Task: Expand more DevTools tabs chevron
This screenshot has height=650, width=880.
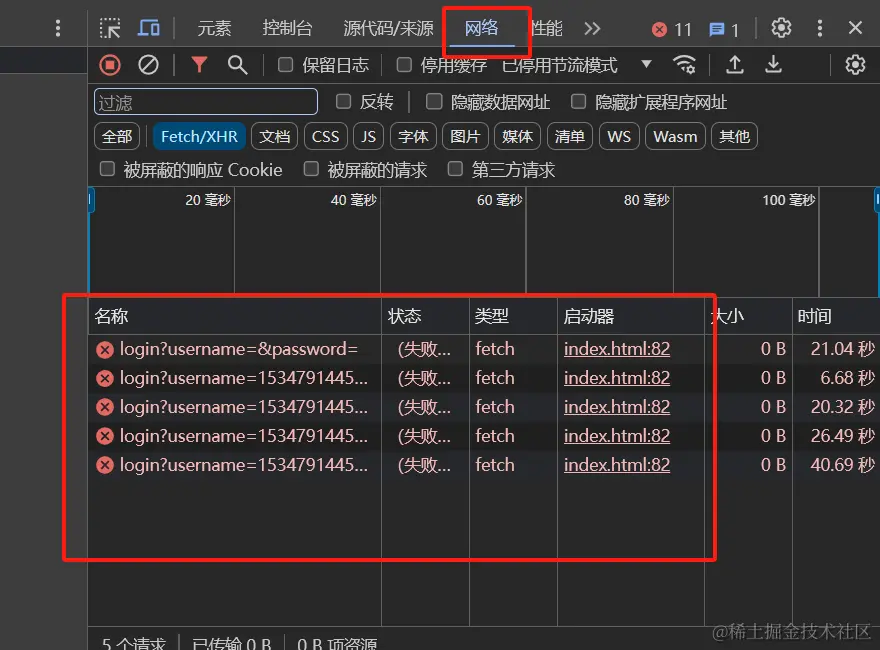Action: 592,28
